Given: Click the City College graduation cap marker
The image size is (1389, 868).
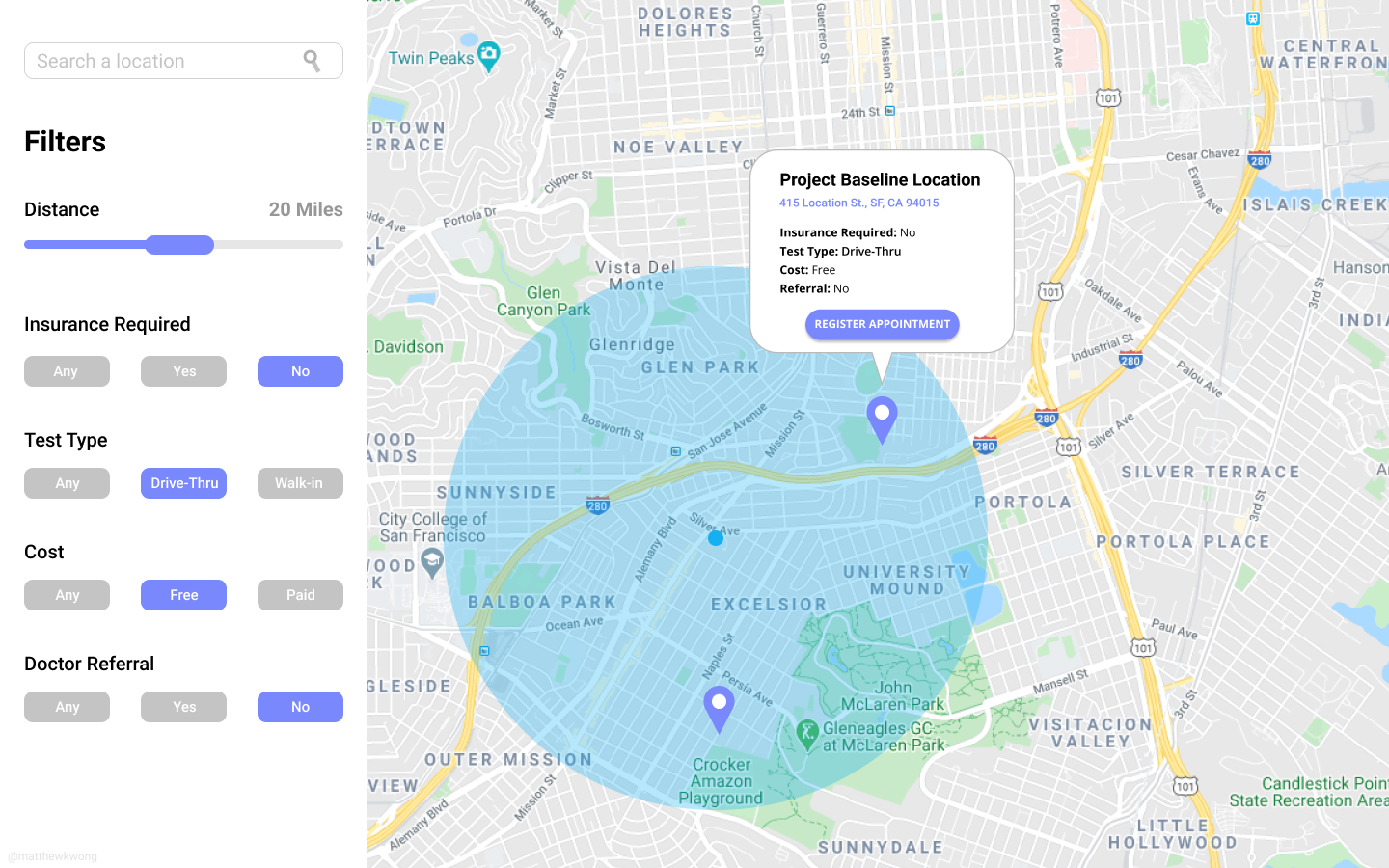Looking at the screenshot, I should click(x=432, y=560).
